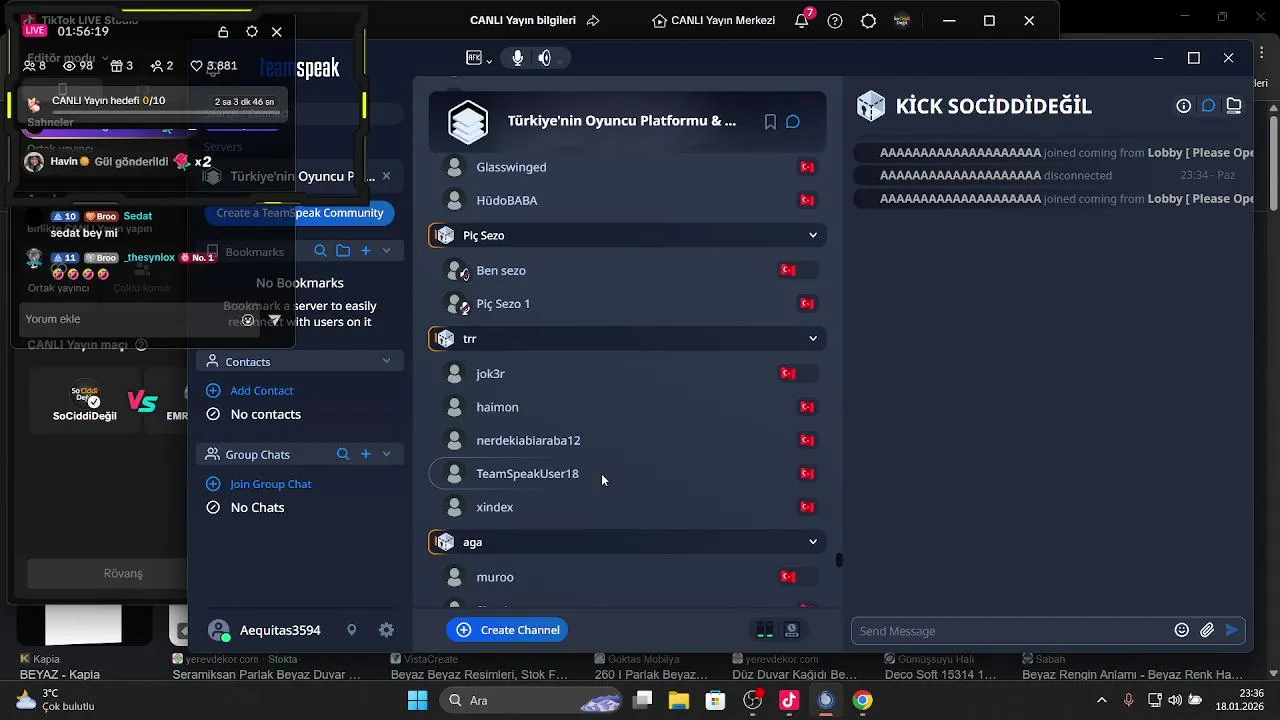
Task: Toggle lock on TikTok live overlay
Action: [223, 32]
